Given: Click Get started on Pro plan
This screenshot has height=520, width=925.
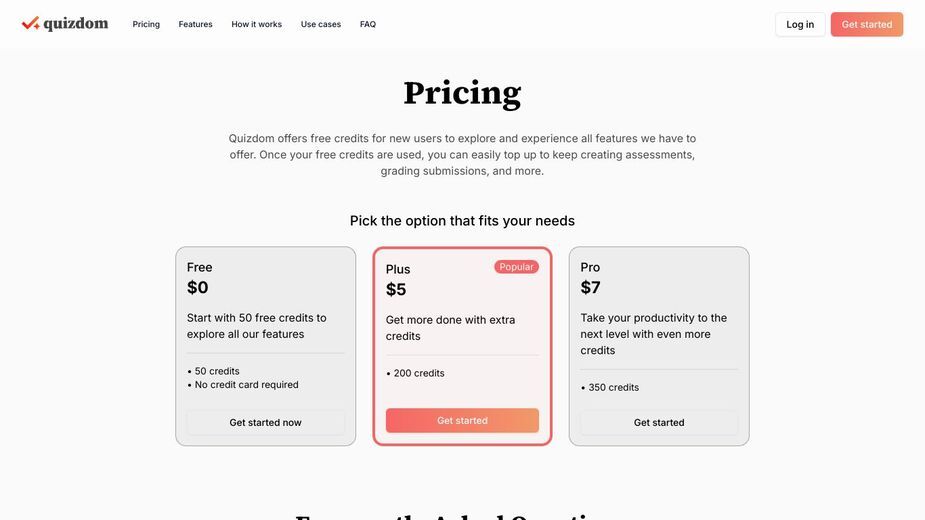Looking at the screenshot, I should (659, 423).
